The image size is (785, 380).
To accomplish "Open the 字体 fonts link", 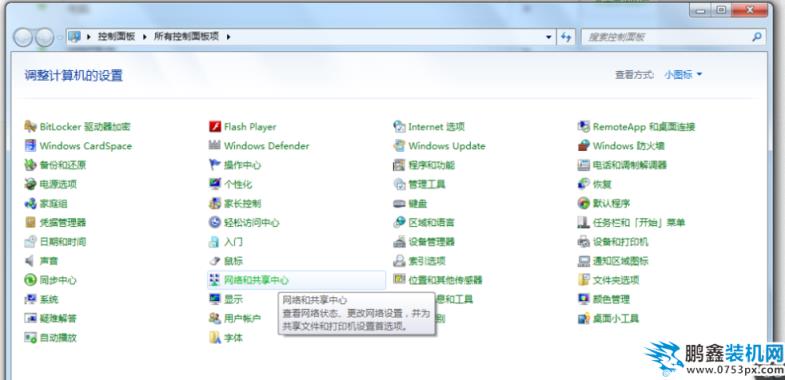I will click(x=233, y=337).
